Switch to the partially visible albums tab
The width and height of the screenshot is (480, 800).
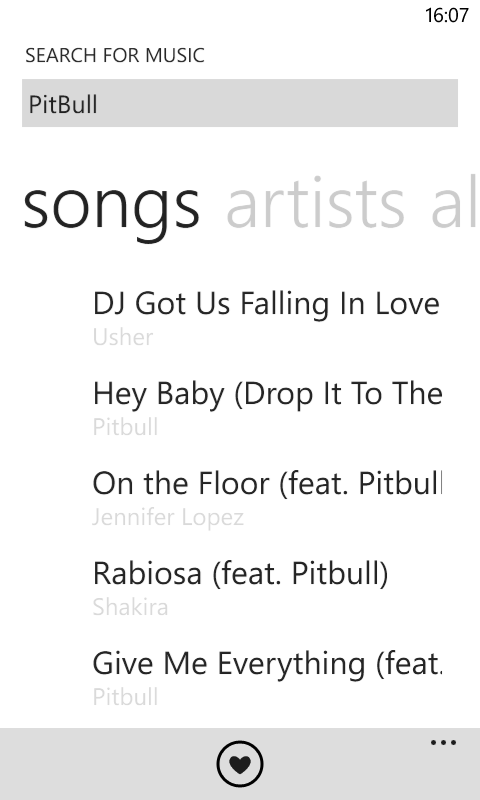click(x=455, y=202)
